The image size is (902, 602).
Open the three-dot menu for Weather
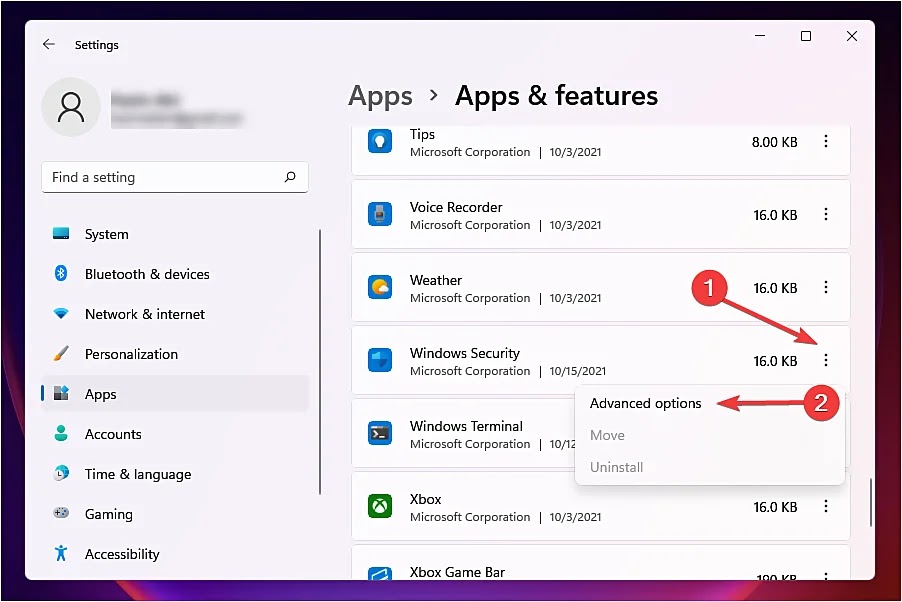coord(825,287)
